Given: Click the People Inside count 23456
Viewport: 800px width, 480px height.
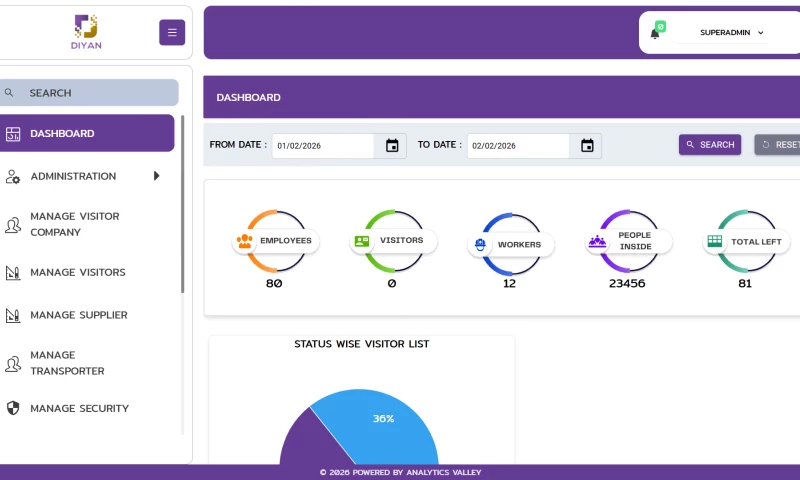Looking at the screenshot, I should (x=627, y=283).
